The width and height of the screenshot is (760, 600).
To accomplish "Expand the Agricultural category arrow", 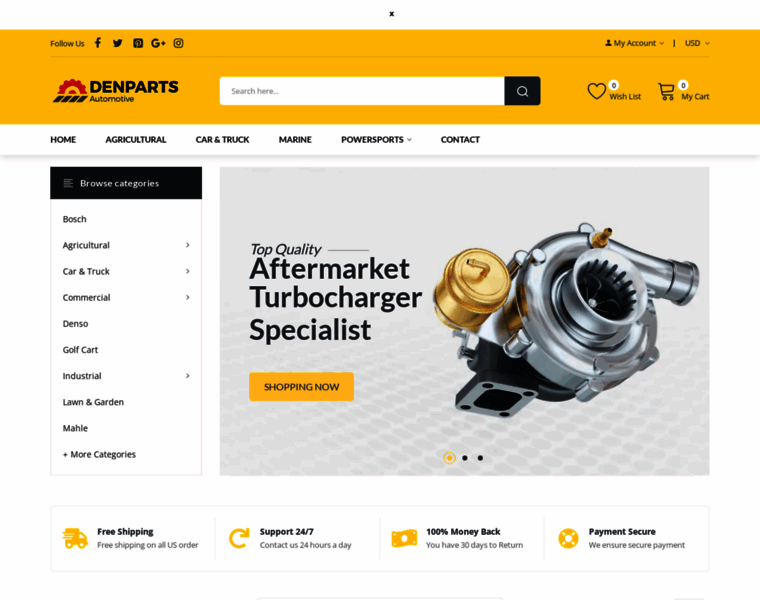I will point(188,245).
